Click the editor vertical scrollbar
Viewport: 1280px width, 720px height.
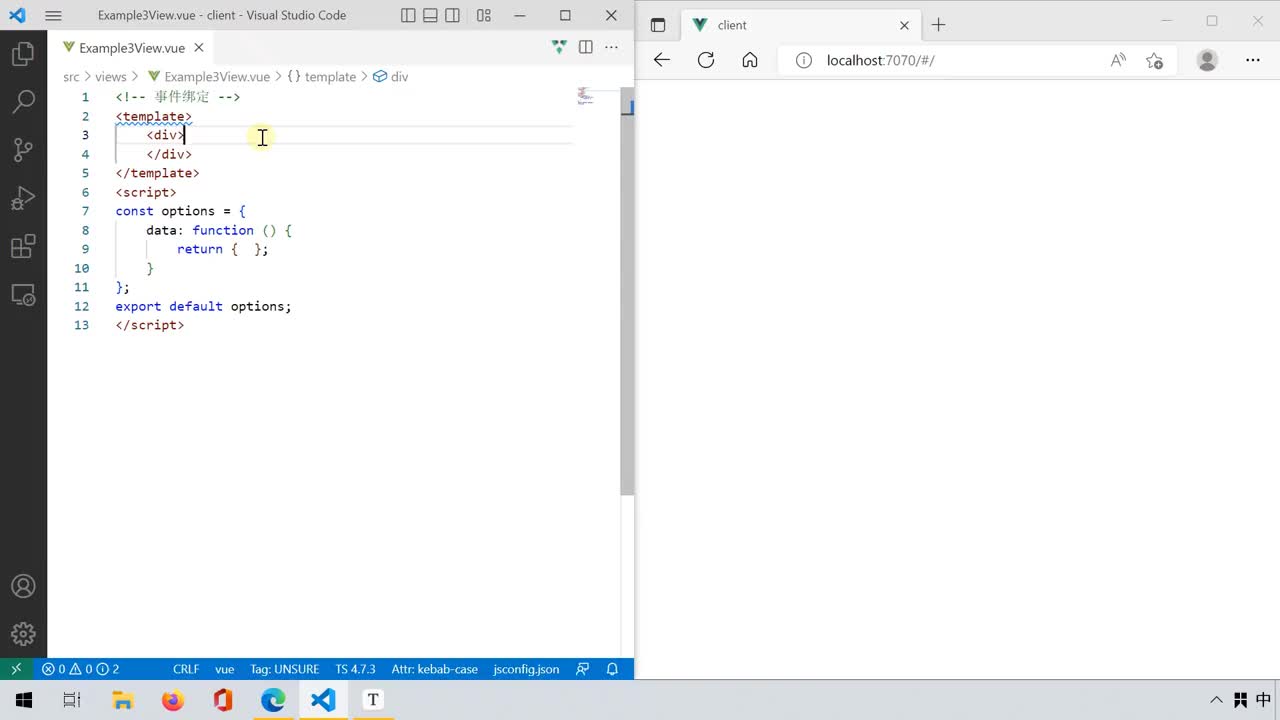pos(627,290)
